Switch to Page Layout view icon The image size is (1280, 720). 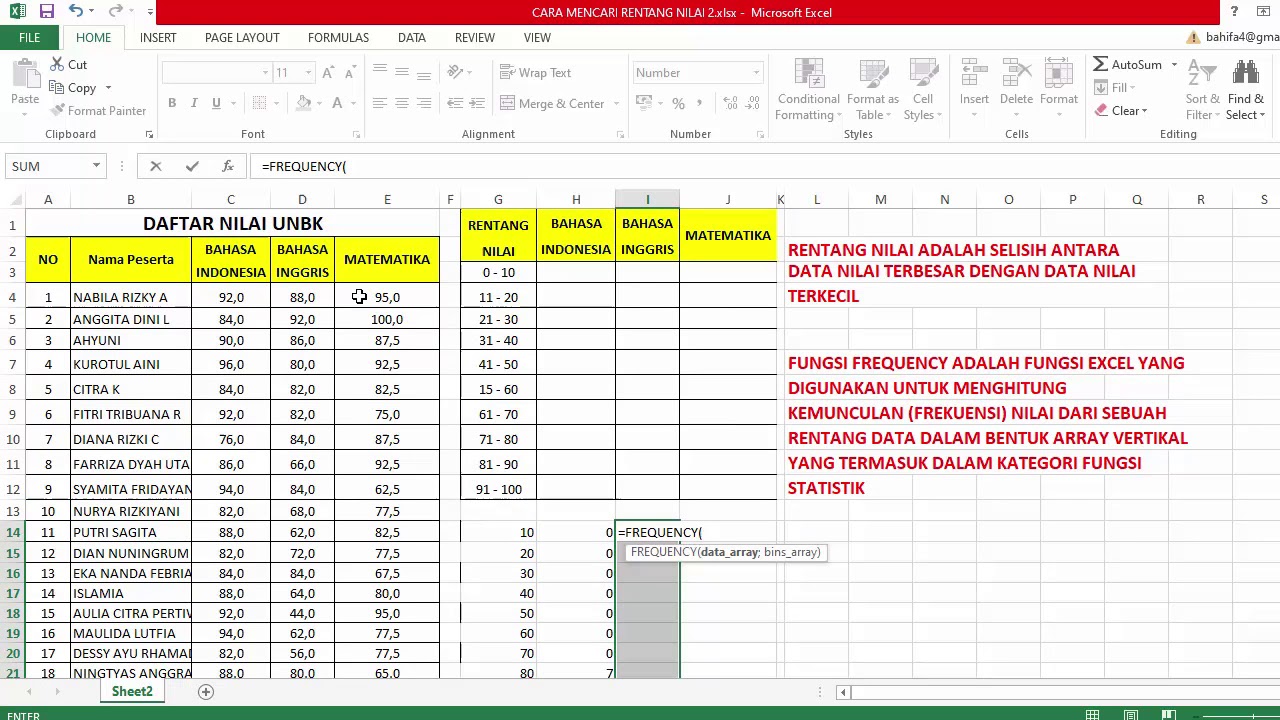[x=1131, y=714]
